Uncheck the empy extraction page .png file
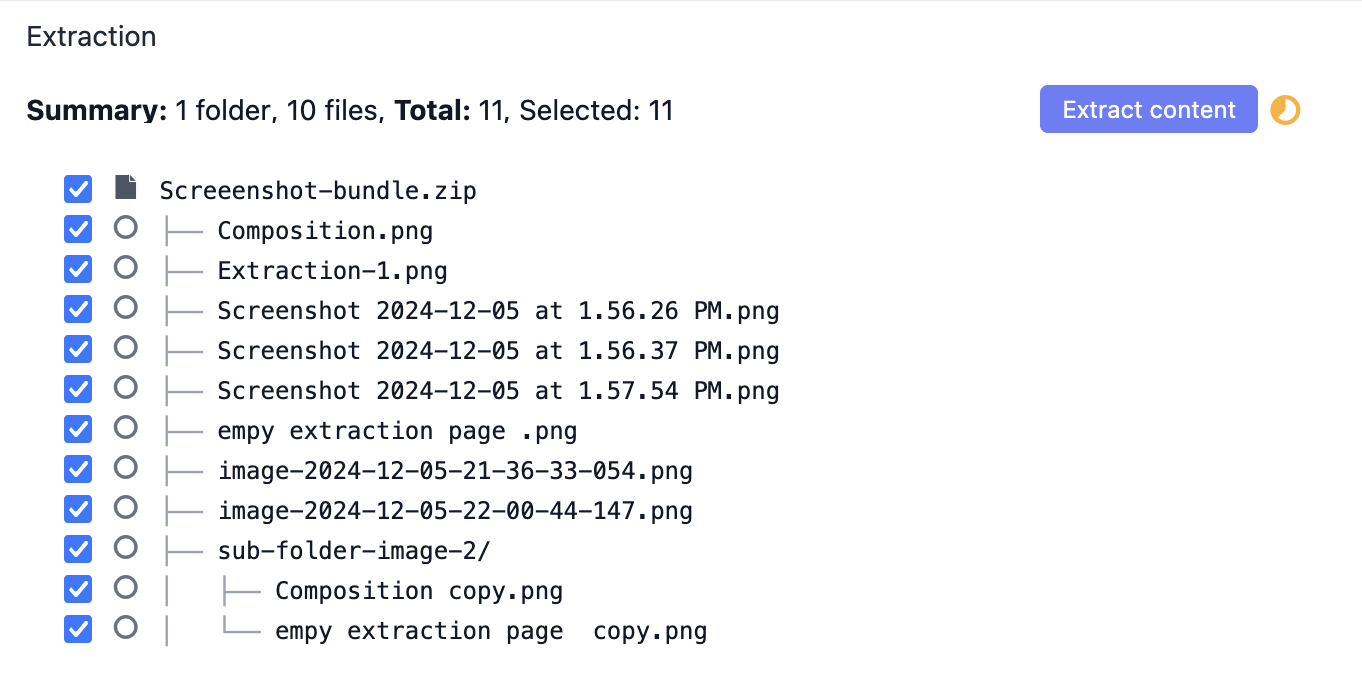Screen dimensions: 1362x688 coord(77,429)
